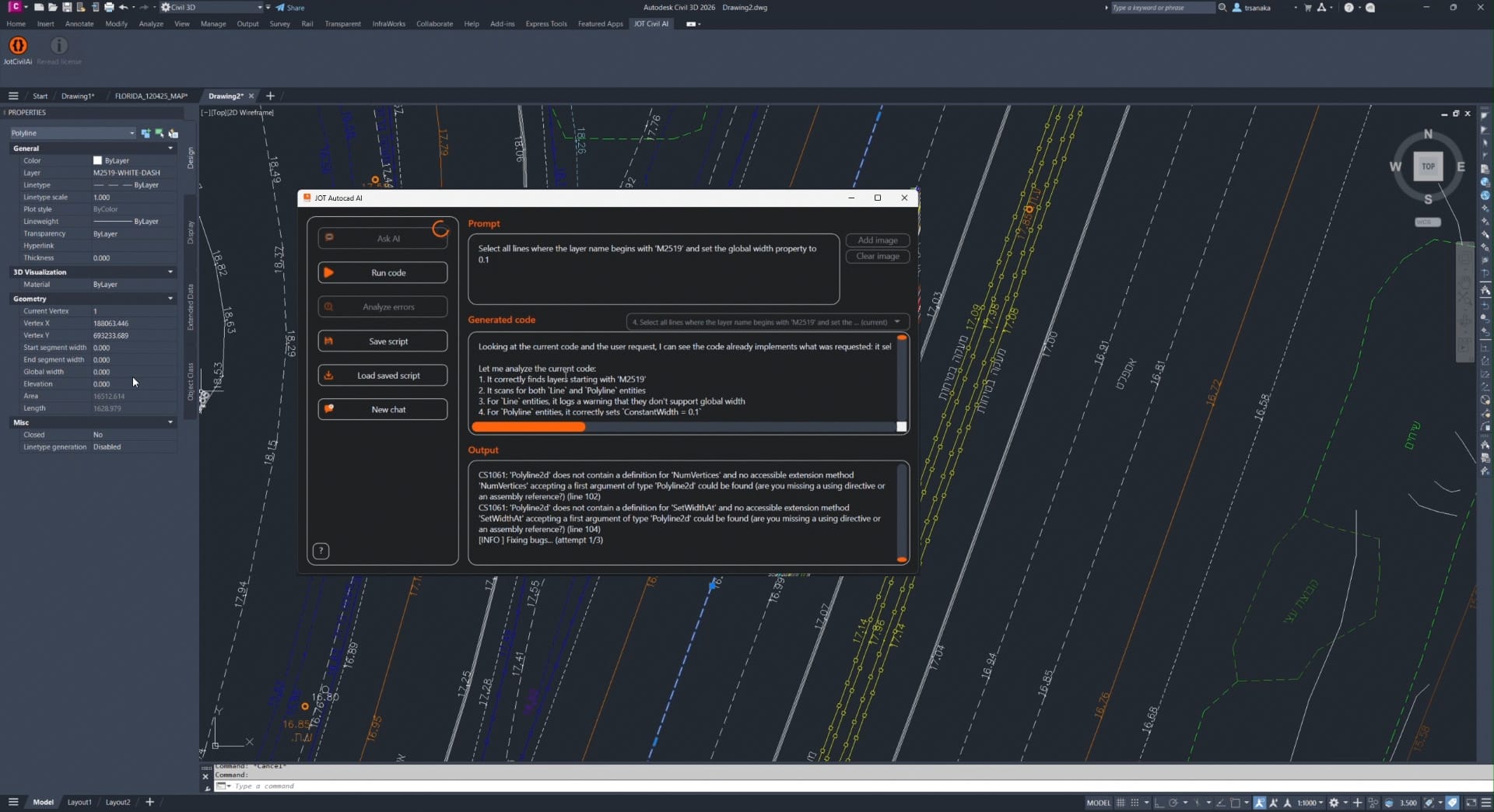
Task: Click the white ByLayer color swatch
Action: click(x=97, y=161)
